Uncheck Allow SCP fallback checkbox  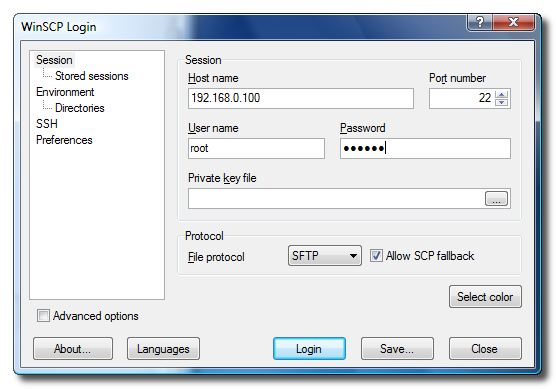pos(376,256)
